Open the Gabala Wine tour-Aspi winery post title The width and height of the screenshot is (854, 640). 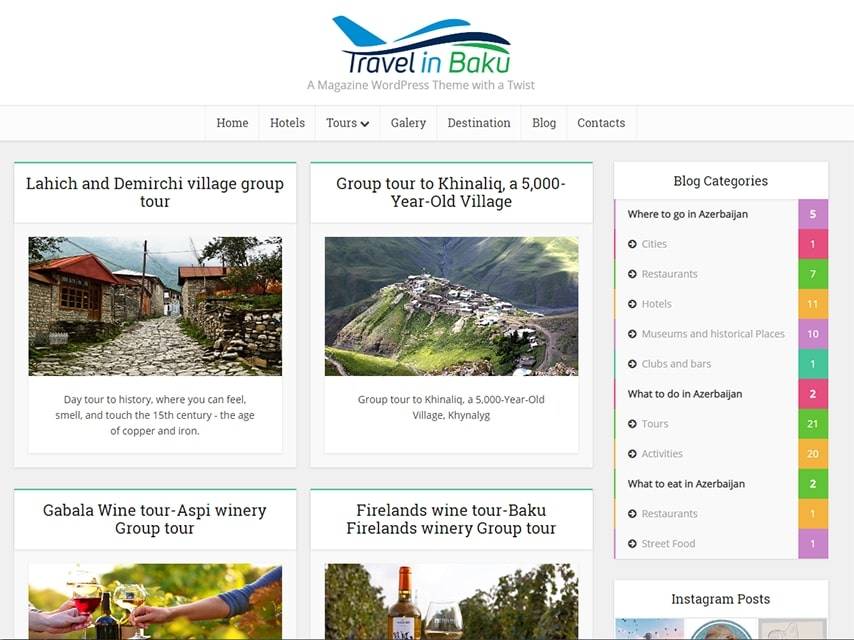click(x=155, y=519)
